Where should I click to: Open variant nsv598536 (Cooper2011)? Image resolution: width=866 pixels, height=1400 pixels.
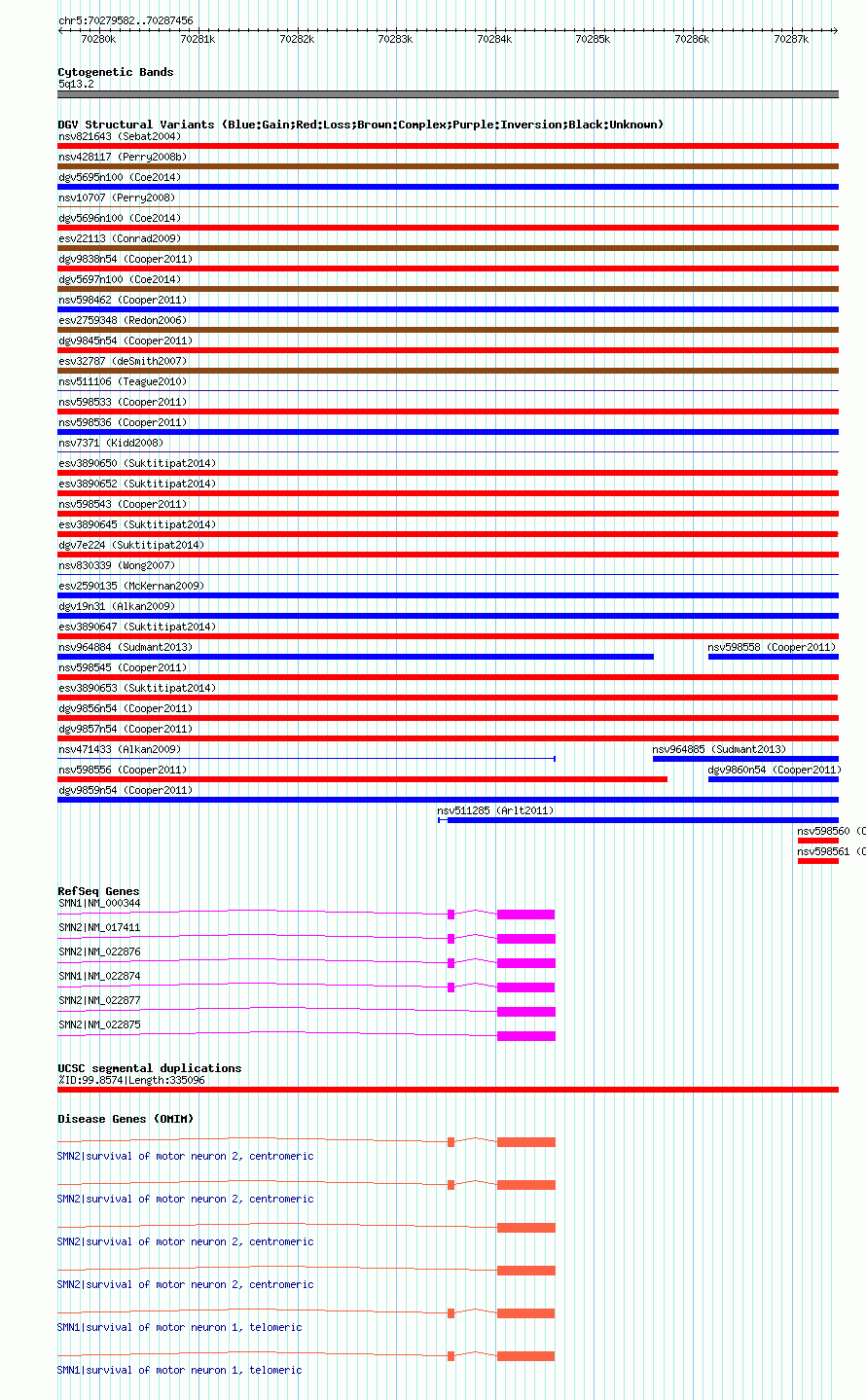point(123,422)
